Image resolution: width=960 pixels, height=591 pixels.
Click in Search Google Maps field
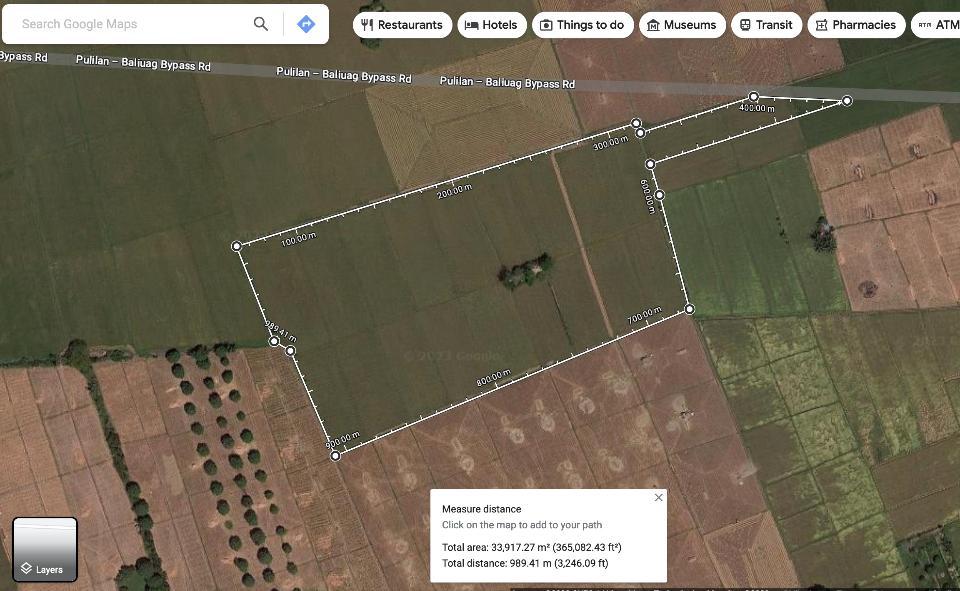click(130, 24)
